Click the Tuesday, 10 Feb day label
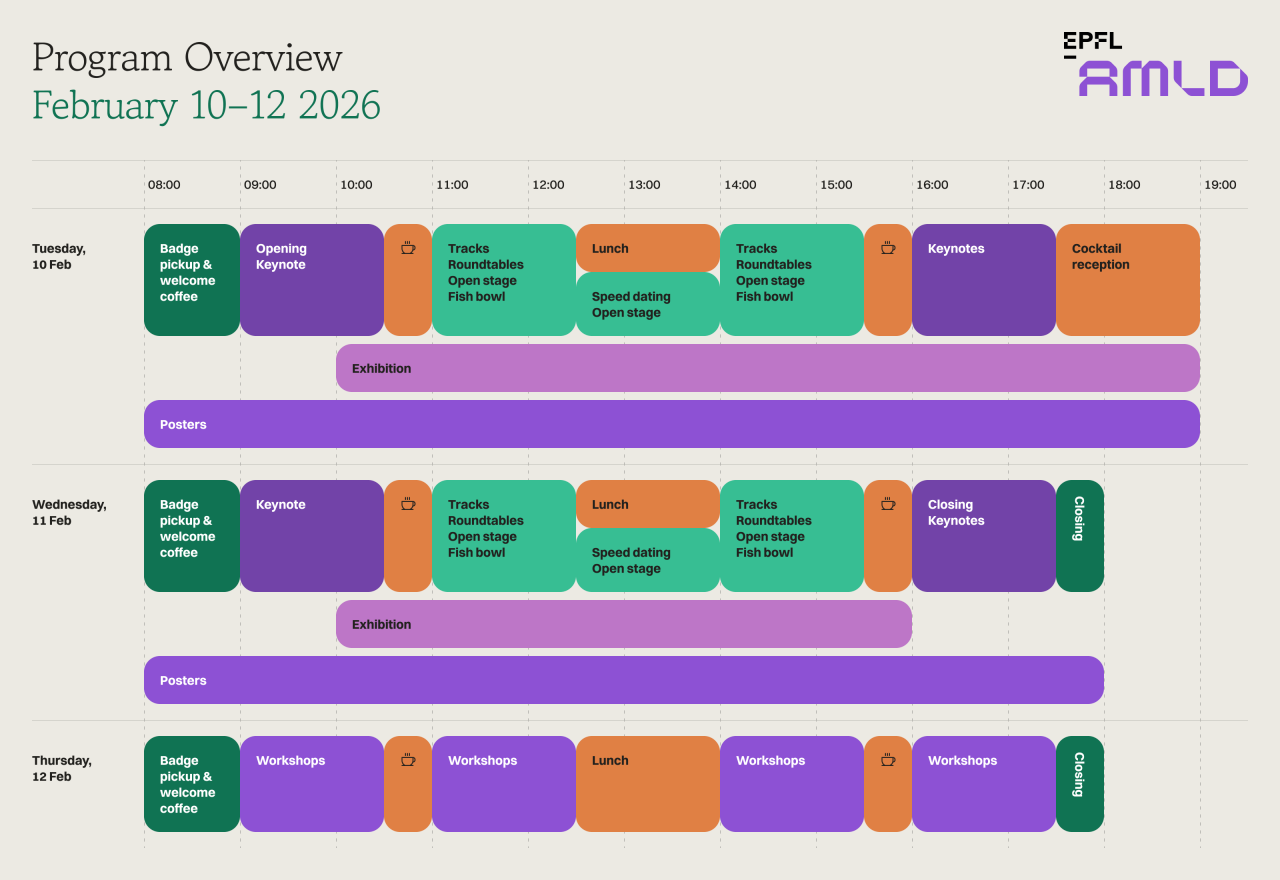 pyautogui.click(x=59, y=257)
